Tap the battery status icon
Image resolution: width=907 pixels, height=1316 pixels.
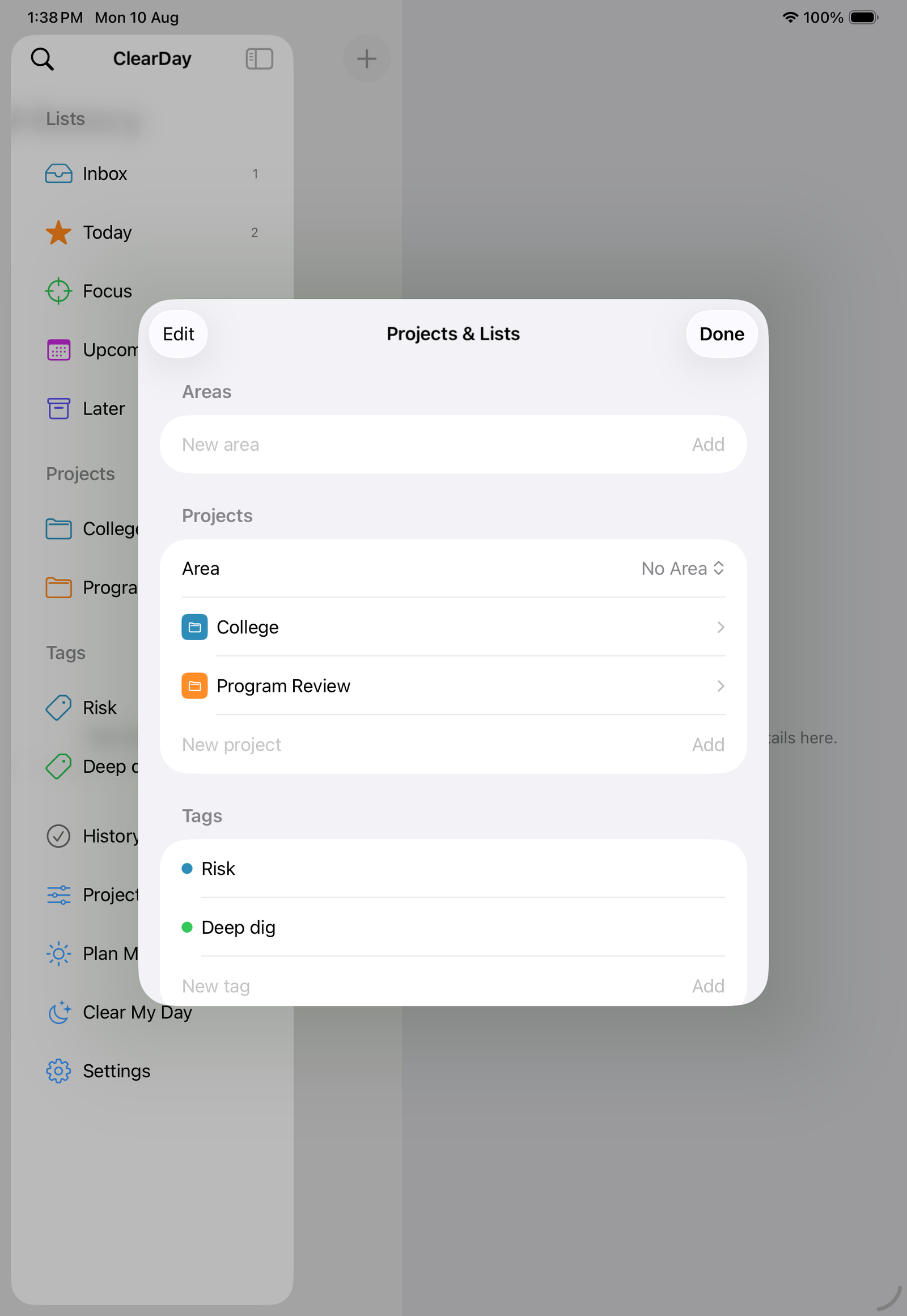(x=863, y=17)
